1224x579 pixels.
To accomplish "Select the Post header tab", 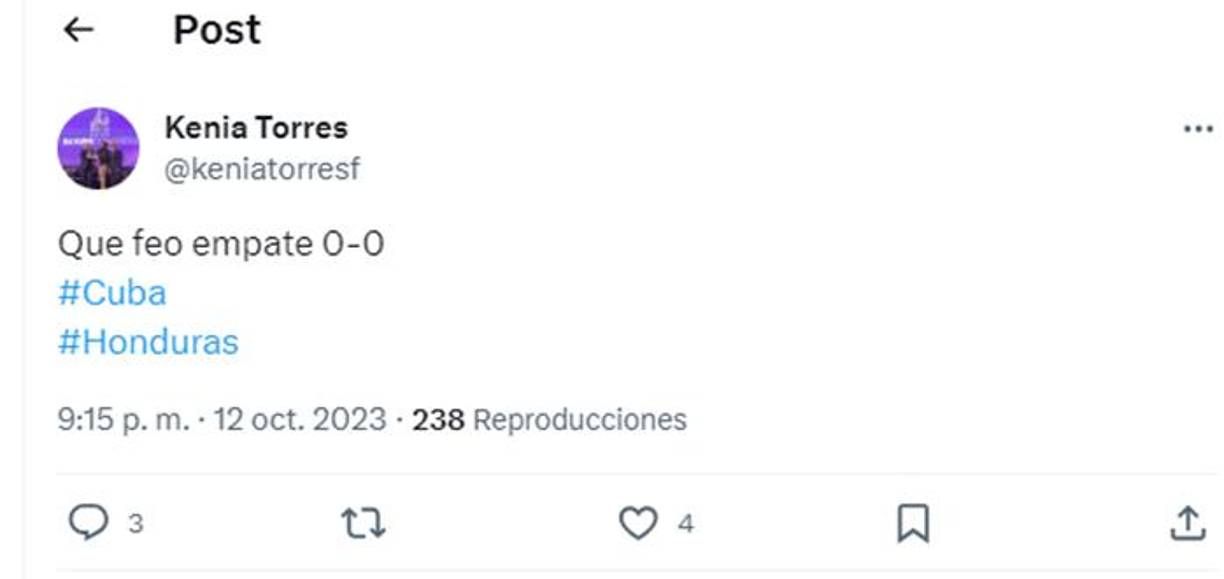I will click(216, 29).
